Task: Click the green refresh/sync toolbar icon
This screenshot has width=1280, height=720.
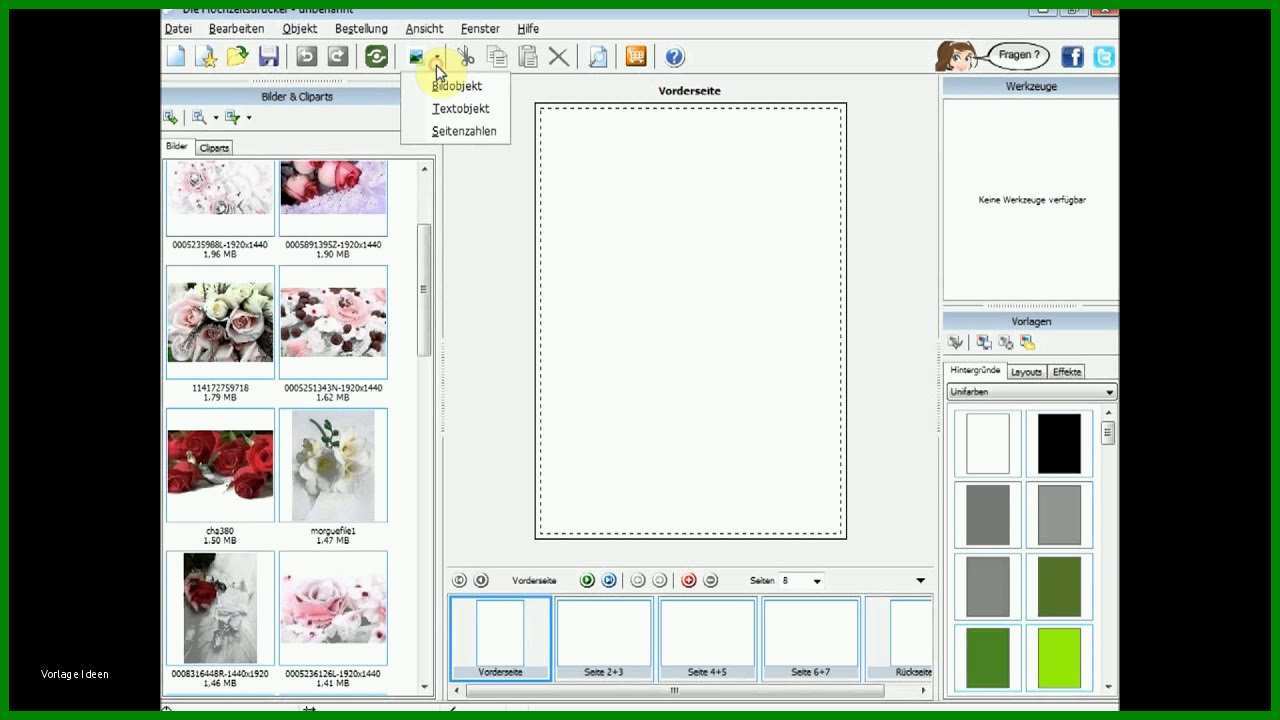Action: [376, 57]
